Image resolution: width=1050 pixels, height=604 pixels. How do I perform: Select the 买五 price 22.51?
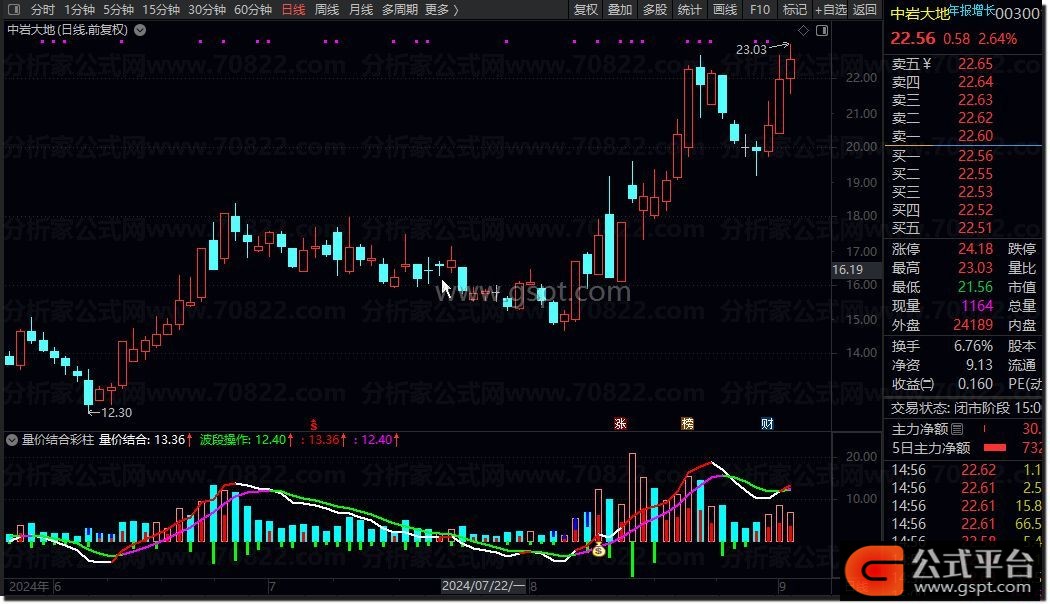pyautogui.click(x=975, y=228)
